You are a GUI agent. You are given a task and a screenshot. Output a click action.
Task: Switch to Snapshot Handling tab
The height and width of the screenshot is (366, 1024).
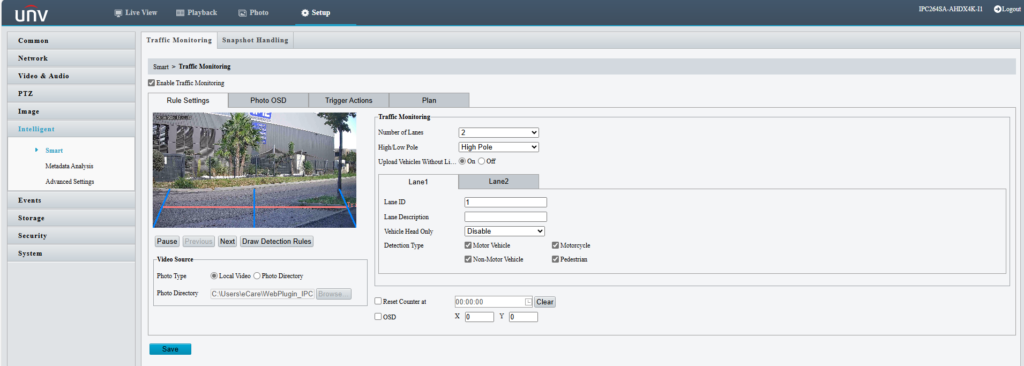point(255,40)
